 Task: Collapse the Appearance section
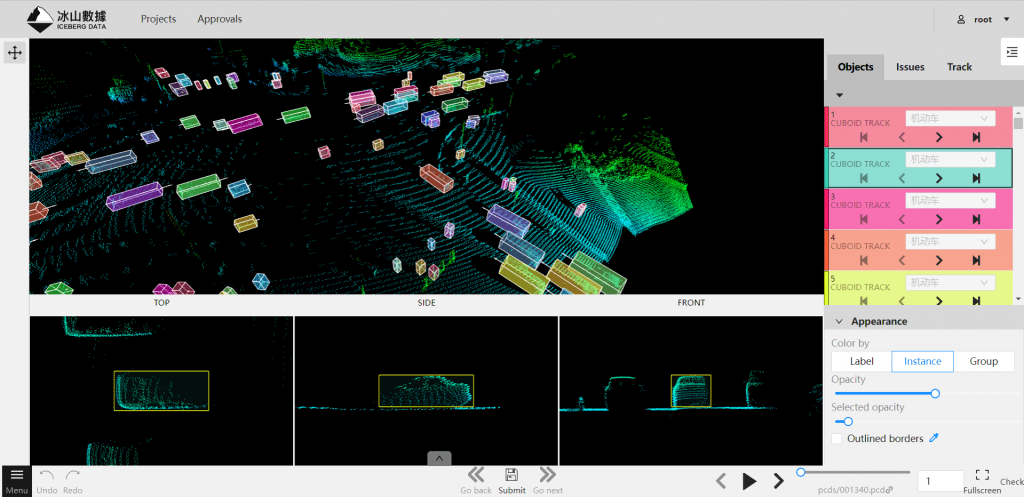838,321
